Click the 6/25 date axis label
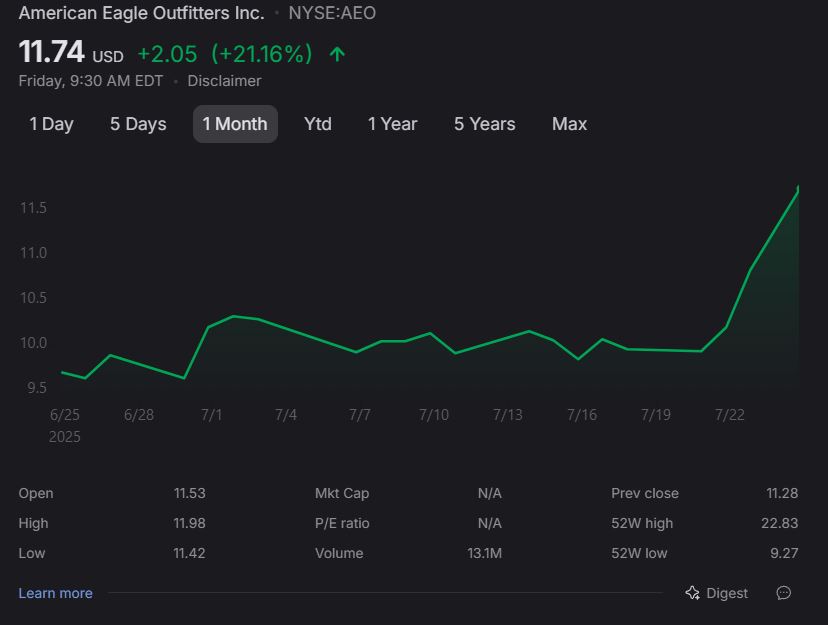The image size is (828, 625). [x=64, y=415]
